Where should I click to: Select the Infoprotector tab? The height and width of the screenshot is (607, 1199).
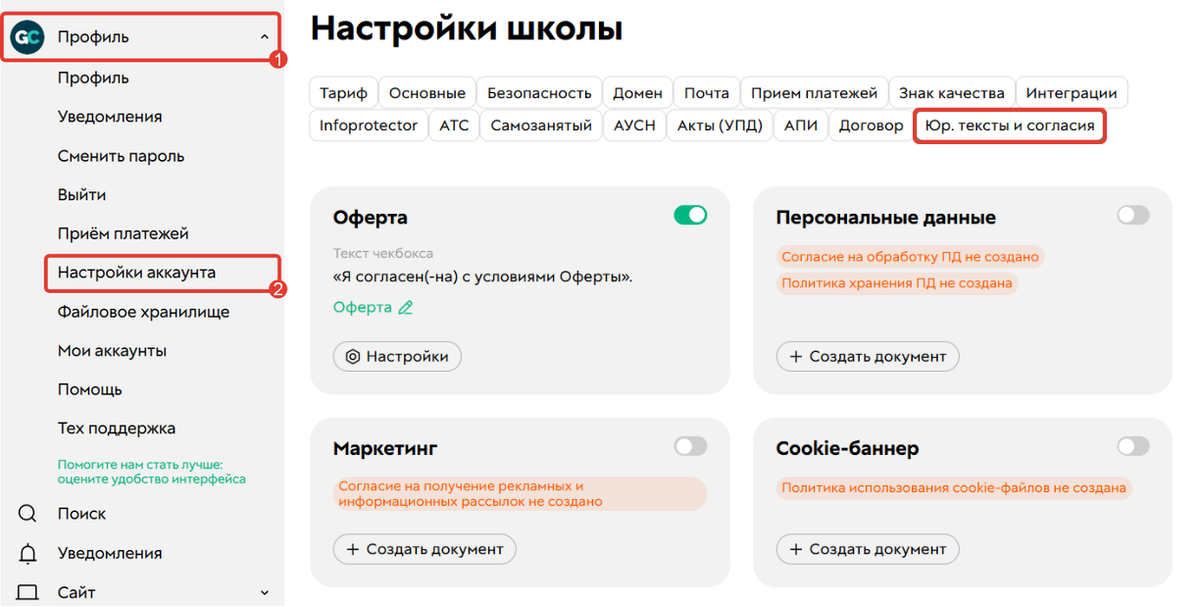[369, 125]
